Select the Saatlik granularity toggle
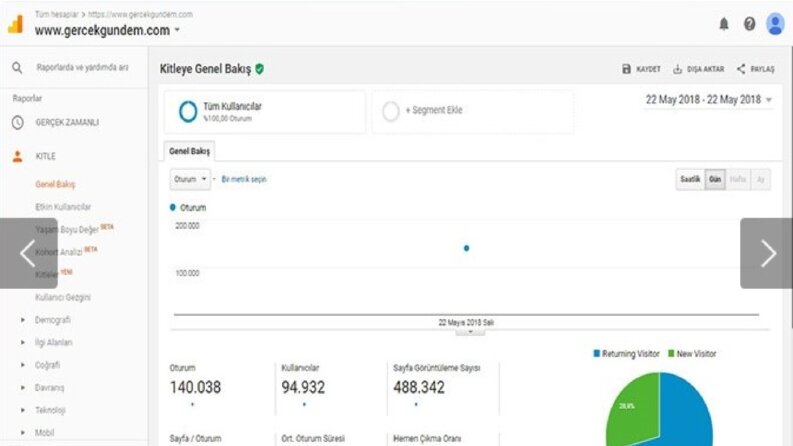 pyautogui.click(x=690, y=180)
